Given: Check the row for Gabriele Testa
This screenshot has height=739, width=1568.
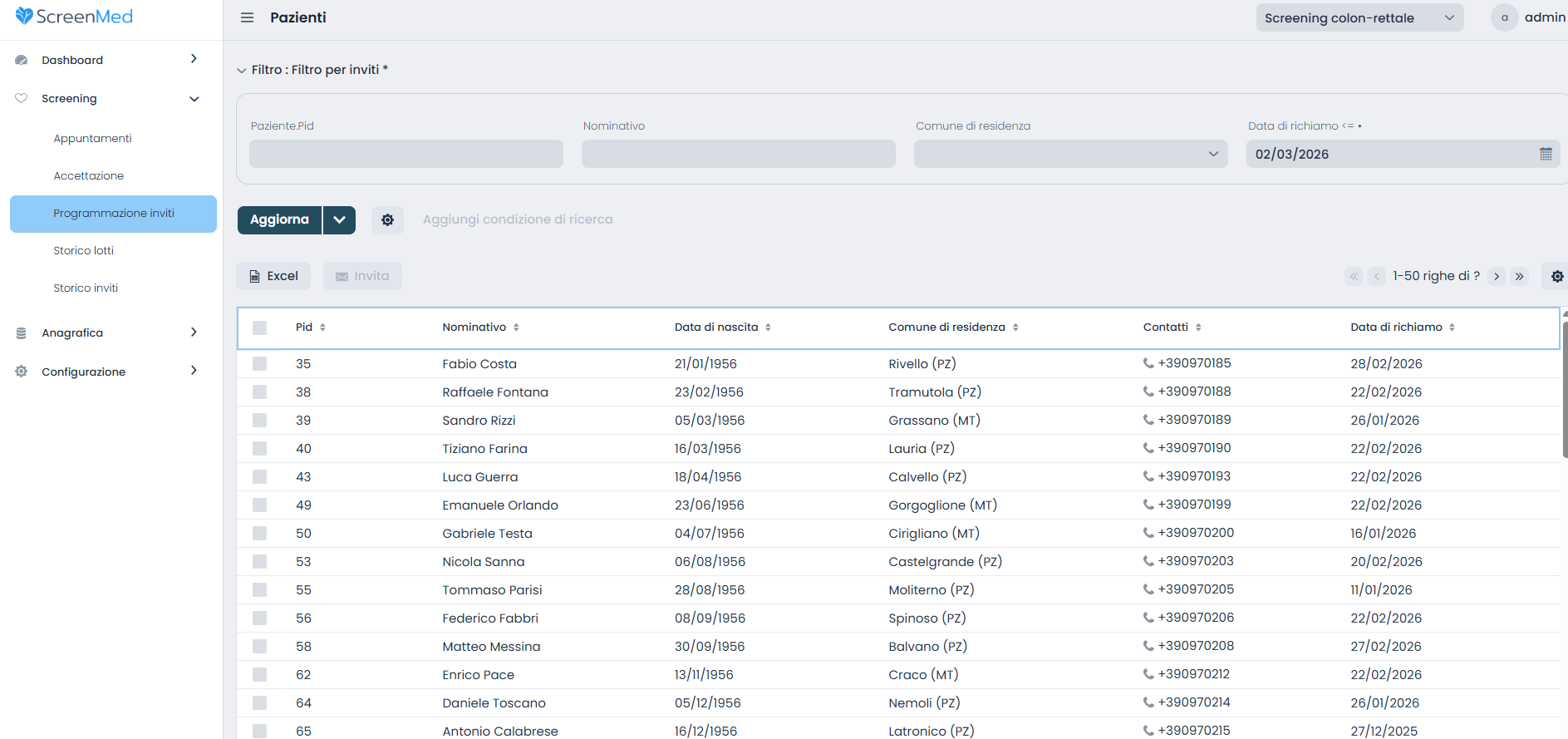Looking at the screenshot, I should (260, 534).
